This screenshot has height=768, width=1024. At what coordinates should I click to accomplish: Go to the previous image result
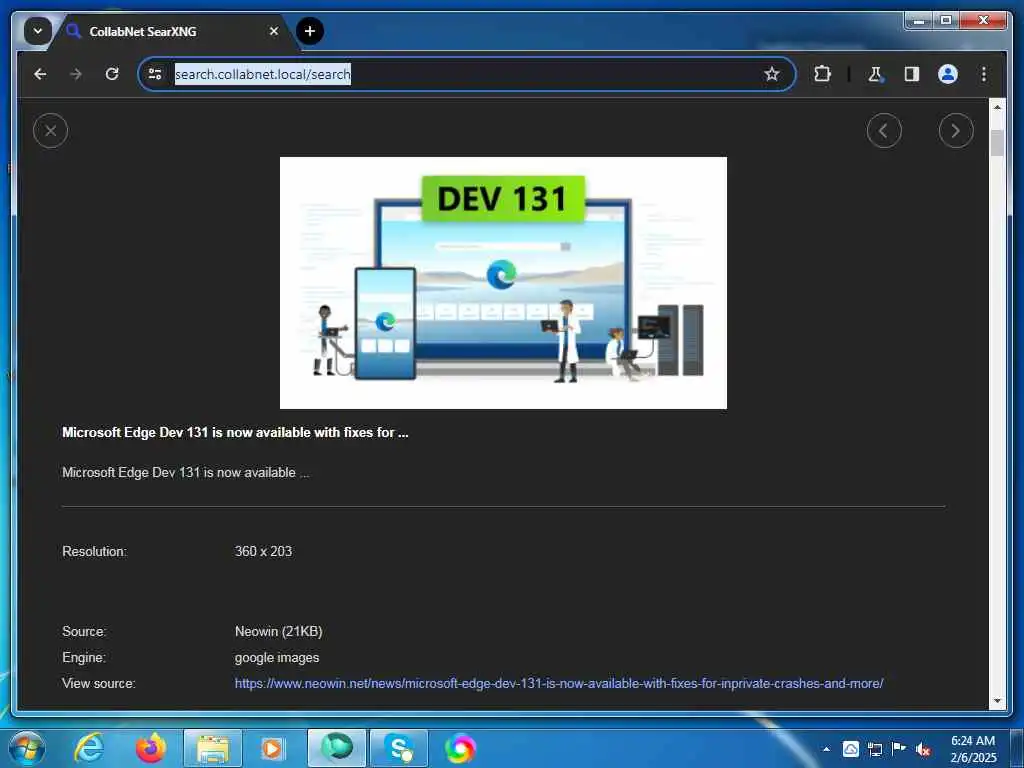884,131
